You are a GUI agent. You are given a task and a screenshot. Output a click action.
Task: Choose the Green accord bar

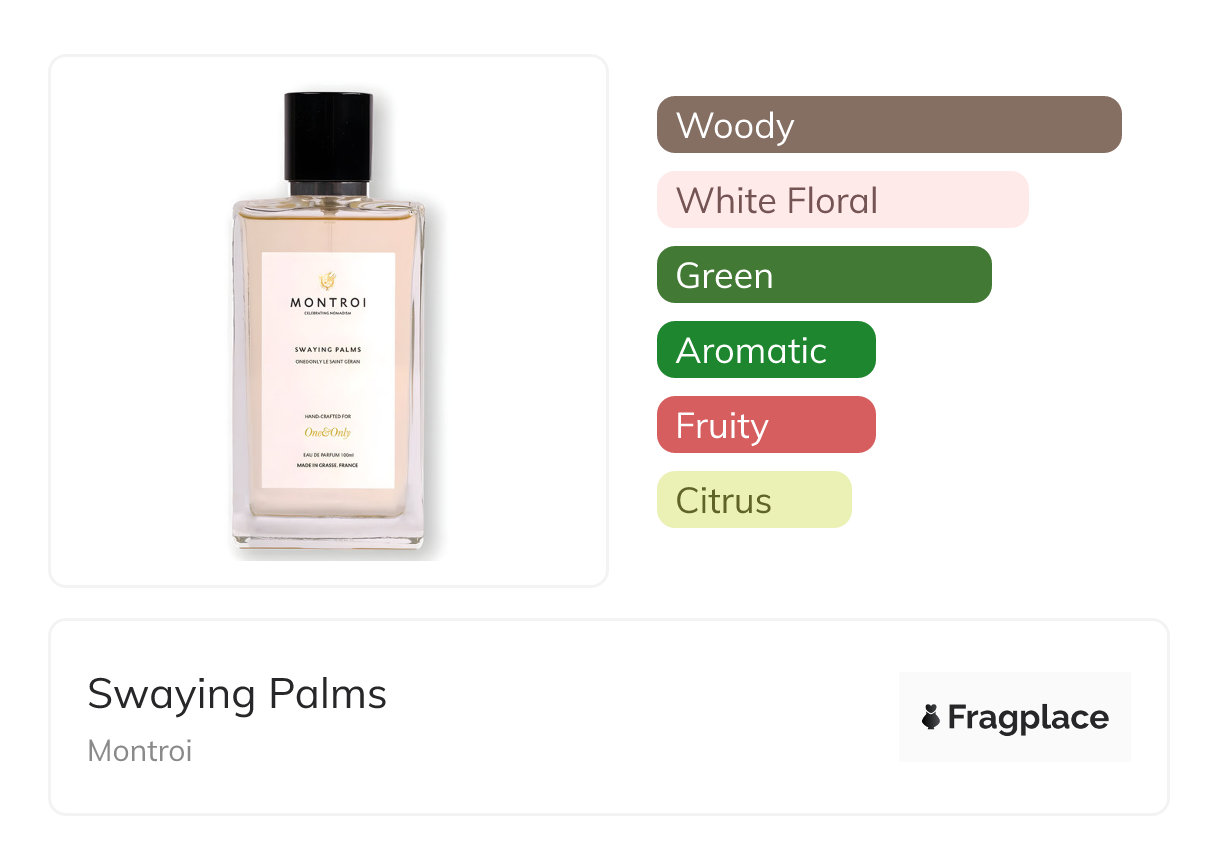click(824, 275)
